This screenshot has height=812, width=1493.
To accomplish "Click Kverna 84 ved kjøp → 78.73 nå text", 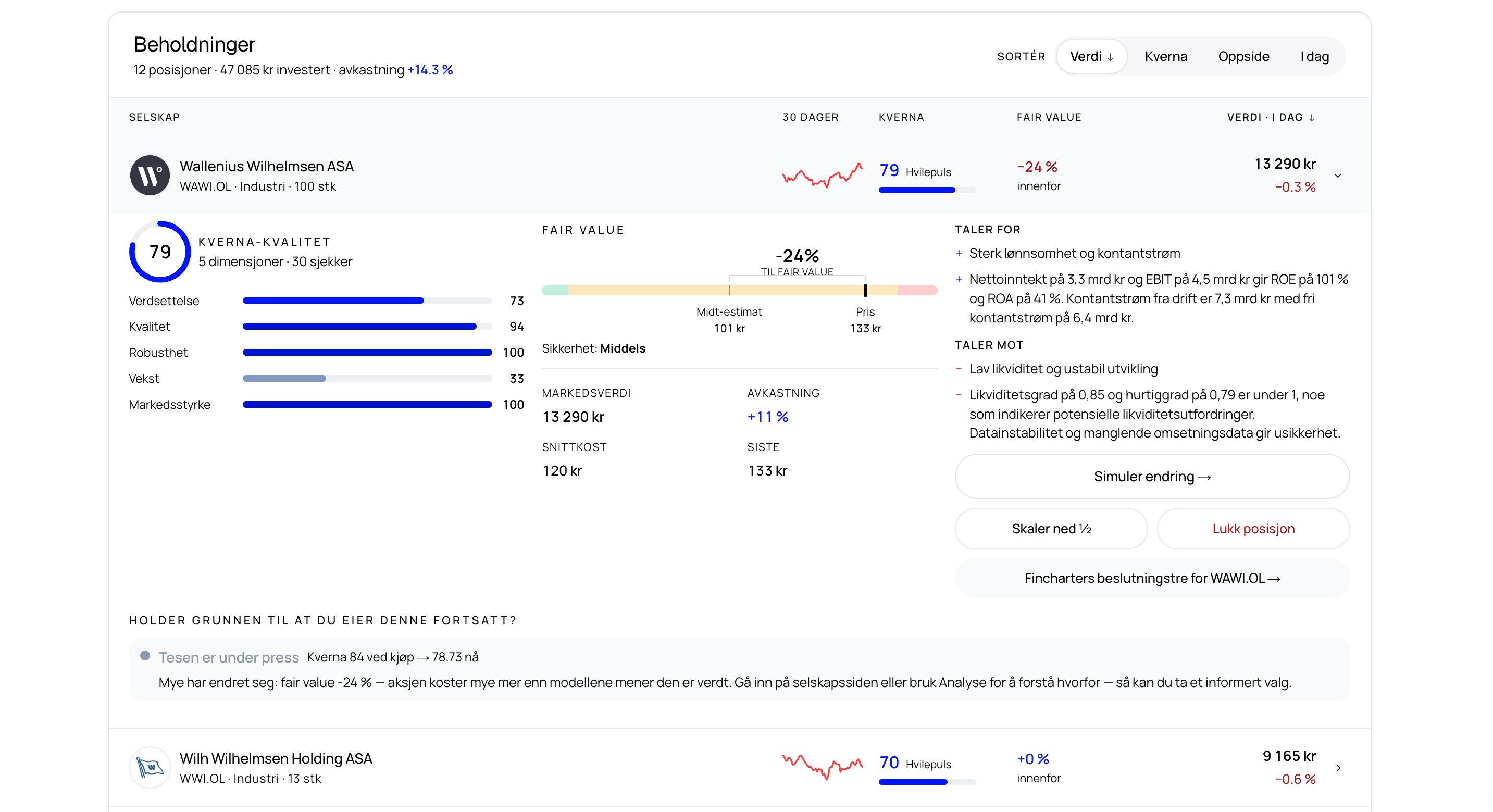I will (x=393, y=657).
